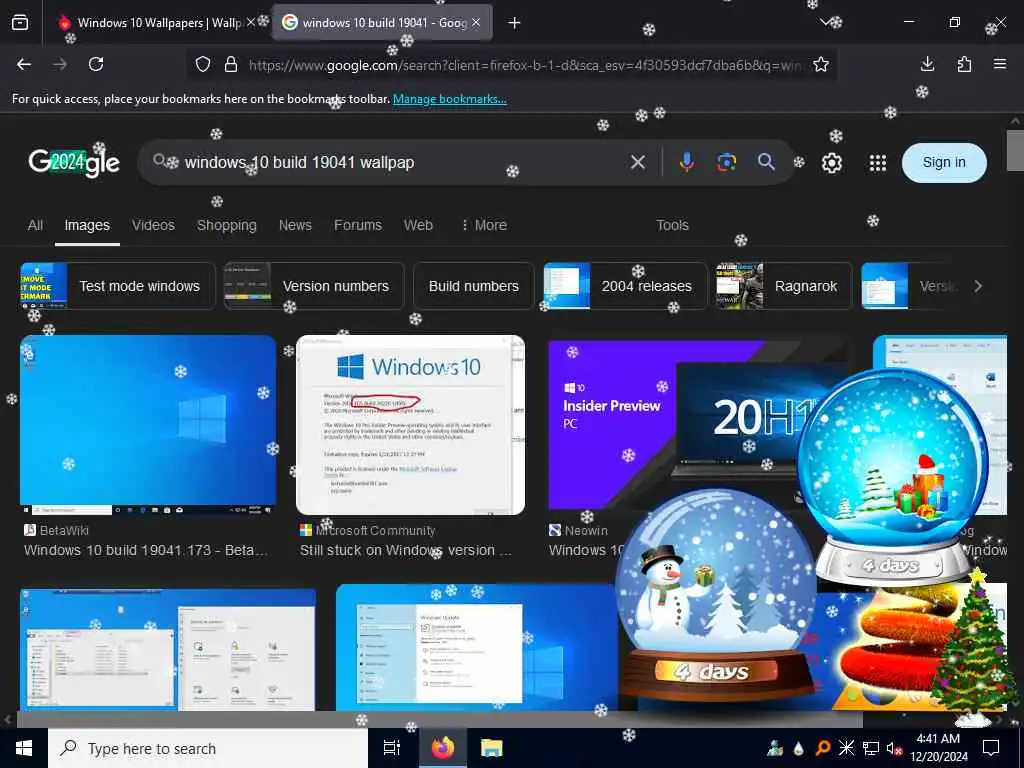Open the Firefox downloads panel
1024x768 pixels.
927,64
